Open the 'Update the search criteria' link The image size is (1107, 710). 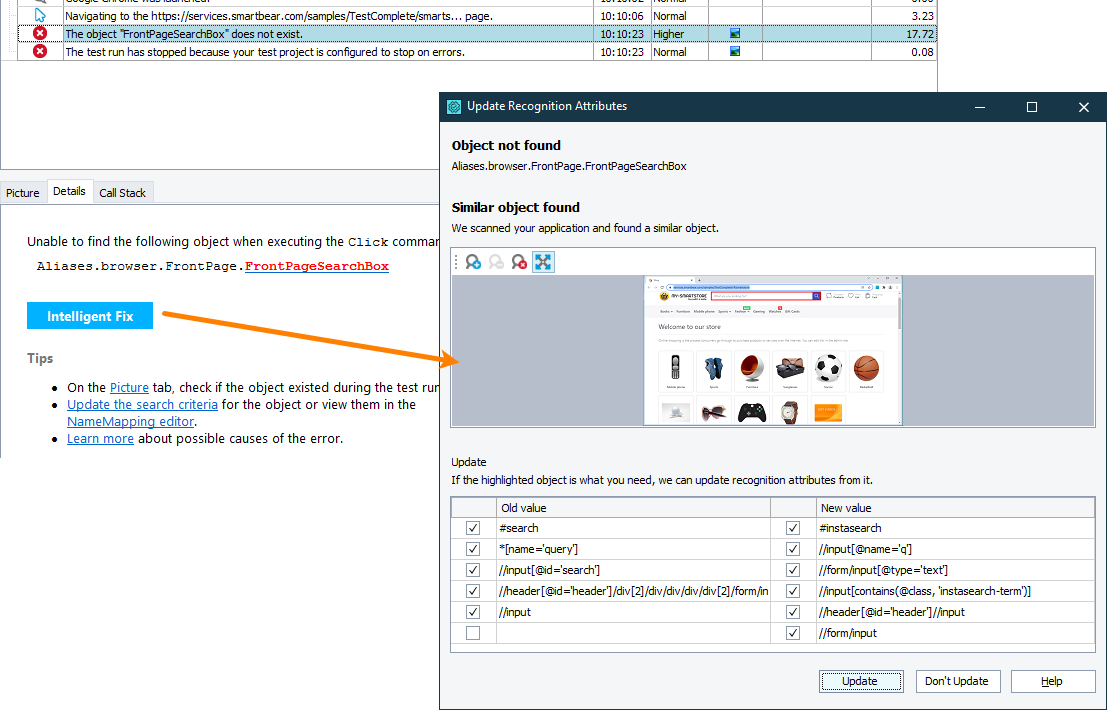point(142,405)
